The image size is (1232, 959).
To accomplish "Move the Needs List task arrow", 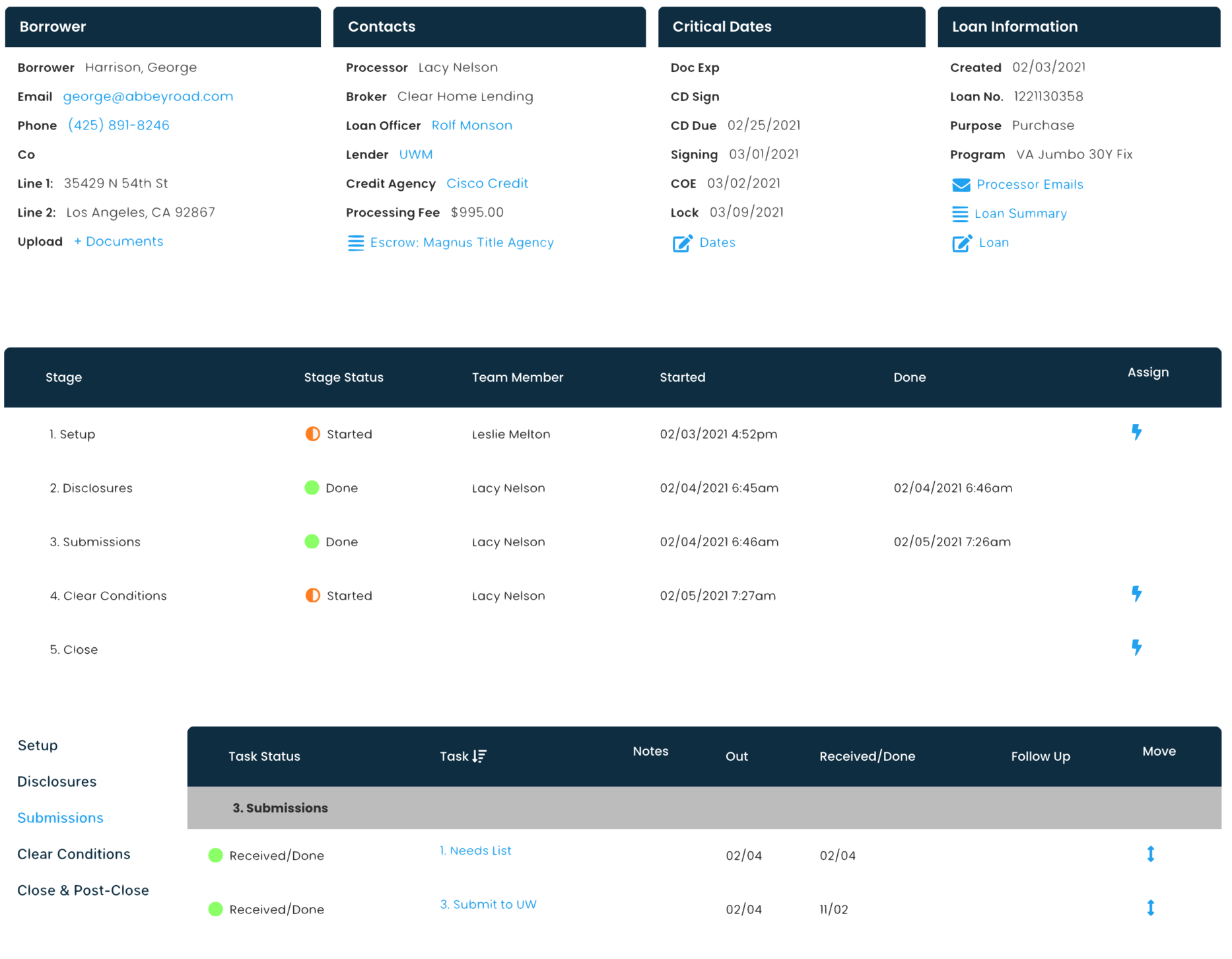I will coord(1150,854).
